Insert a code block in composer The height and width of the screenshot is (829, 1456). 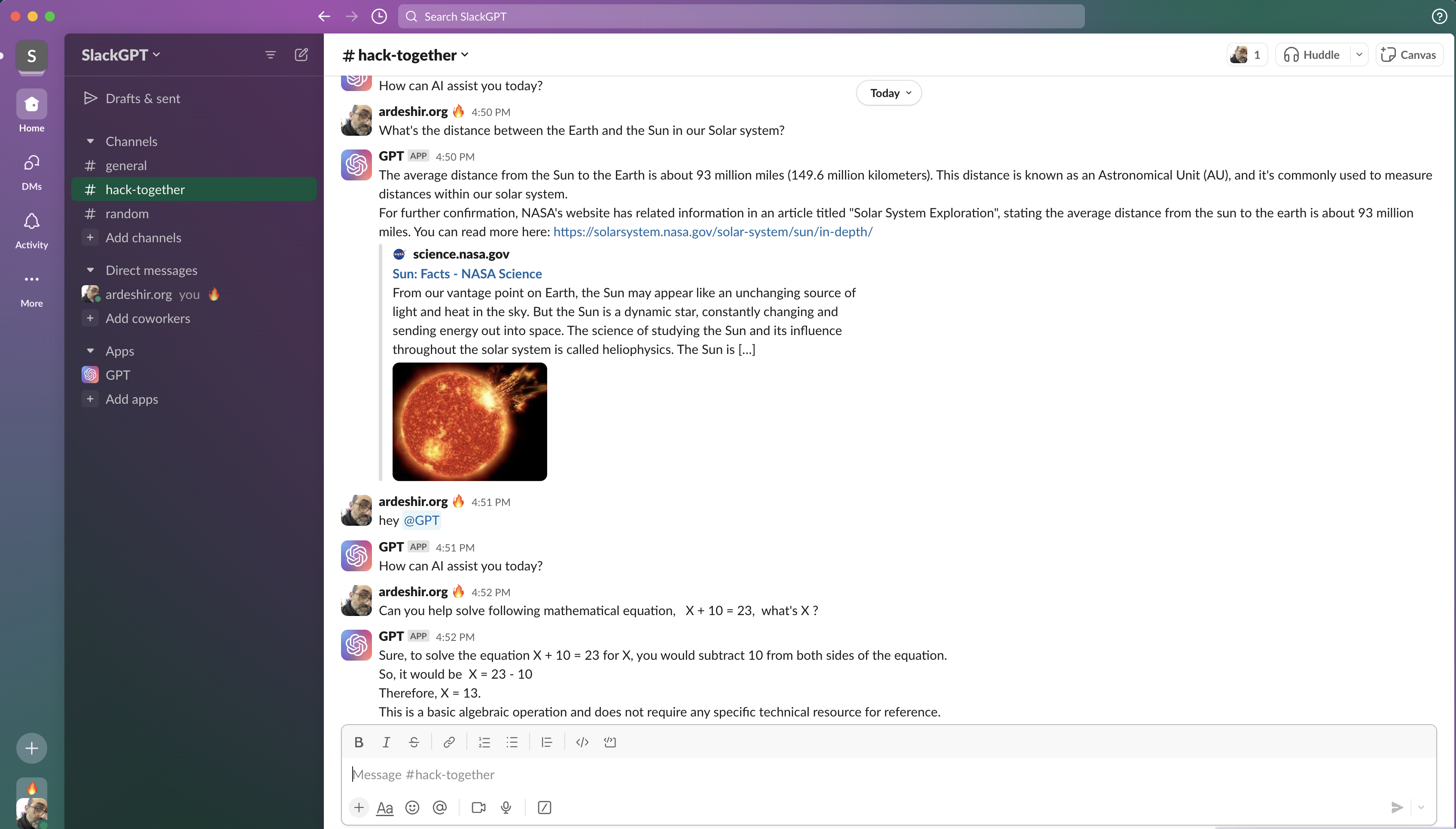coord(609,742)
